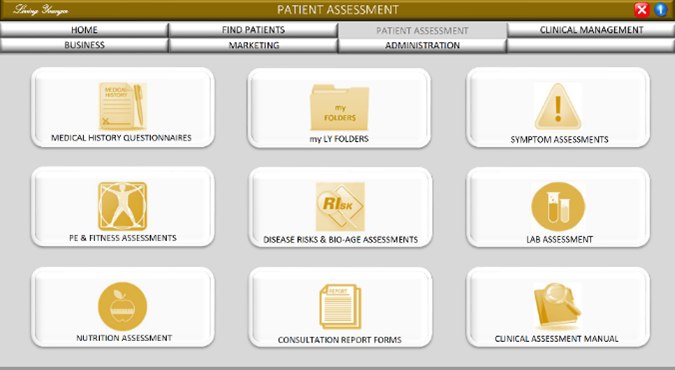Click the my LY Folders folder icon

(x=339, y=108)
